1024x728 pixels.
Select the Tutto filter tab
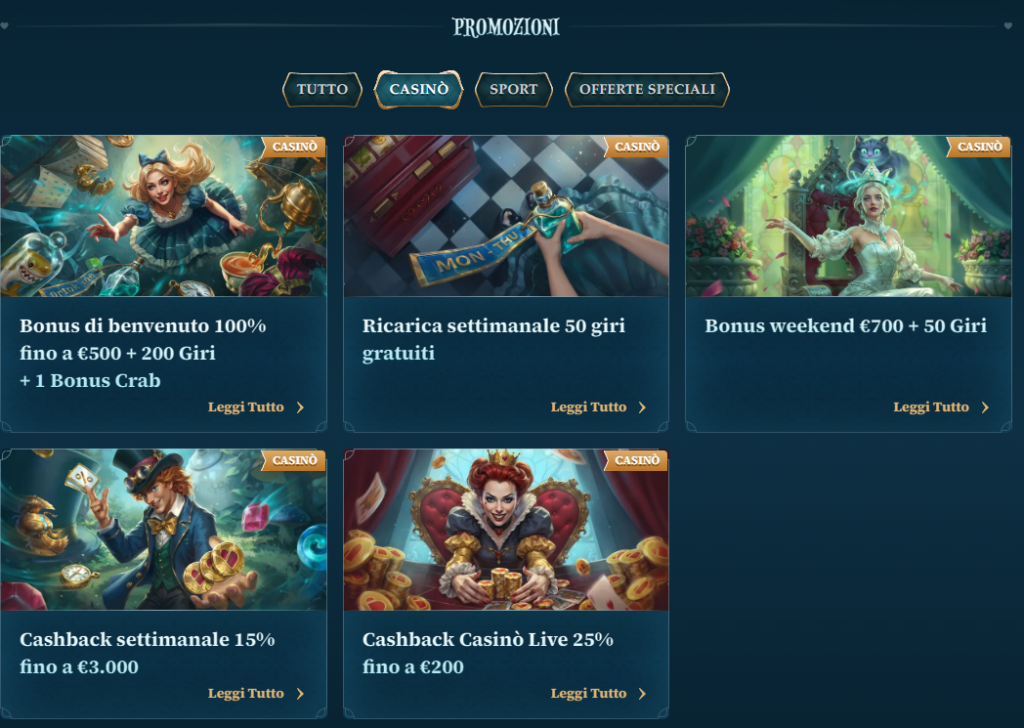(x=322, y=89)
